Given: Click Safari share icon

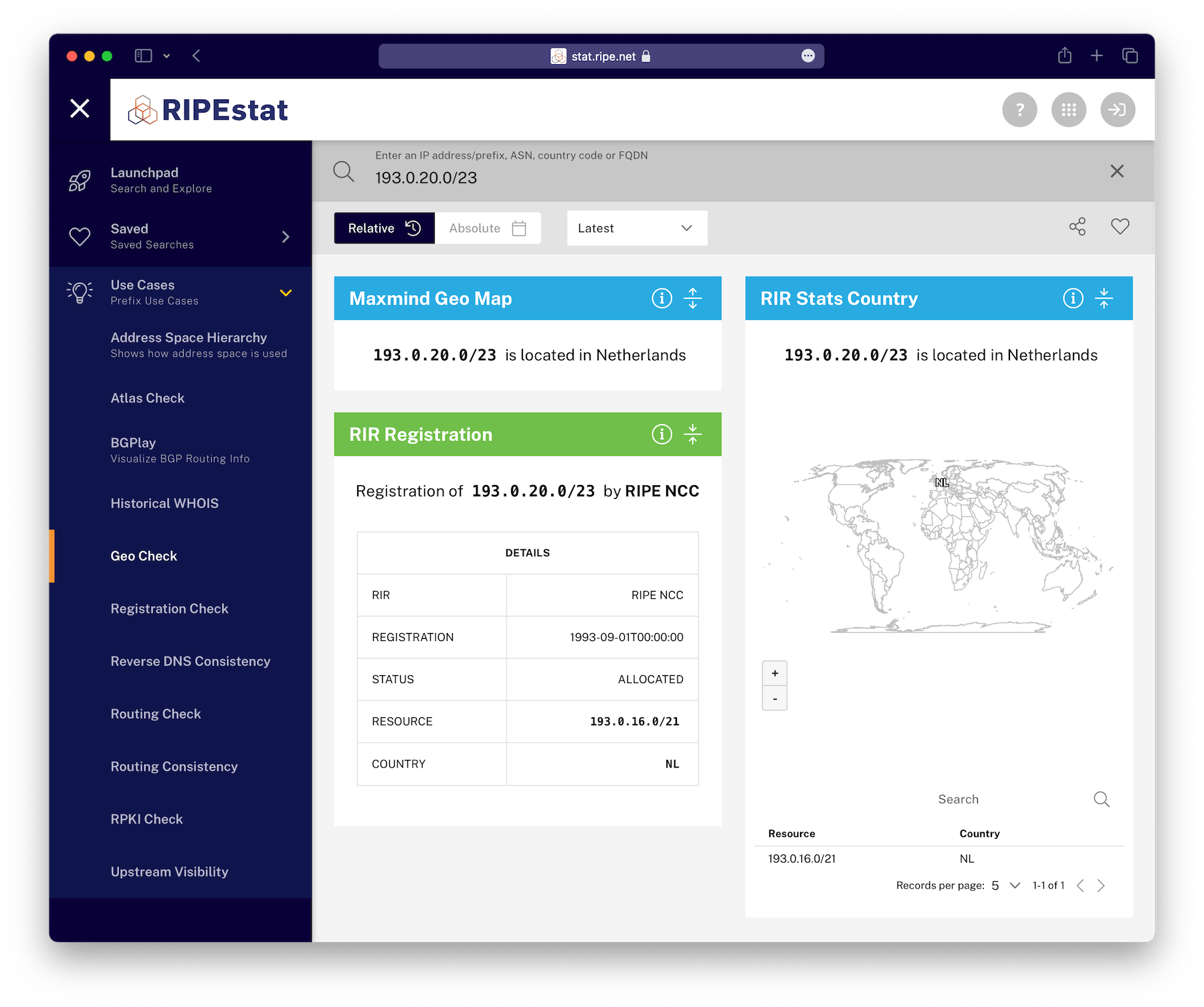Looking at the screenshot, I should coord(1064,56).
